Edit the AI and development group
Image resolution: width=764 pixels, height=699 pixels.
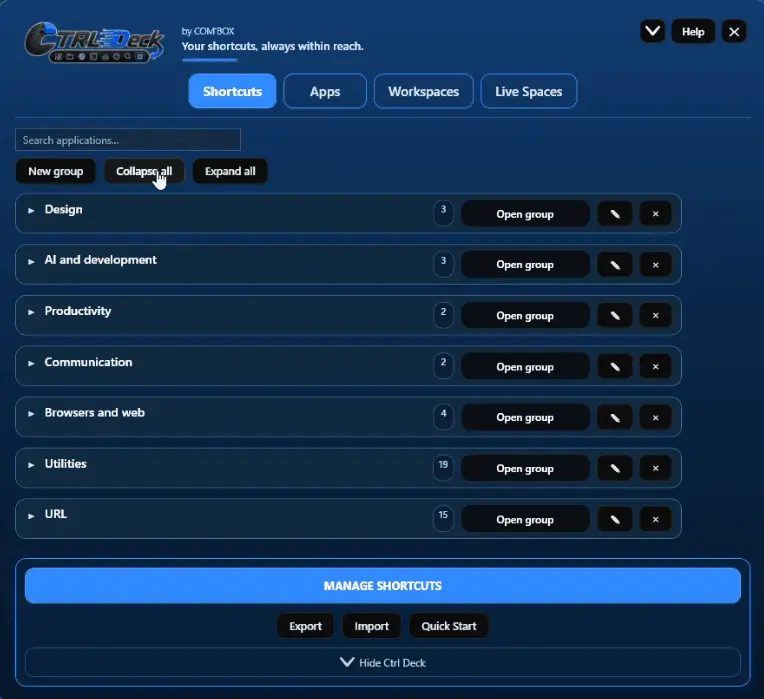point(615,265)
